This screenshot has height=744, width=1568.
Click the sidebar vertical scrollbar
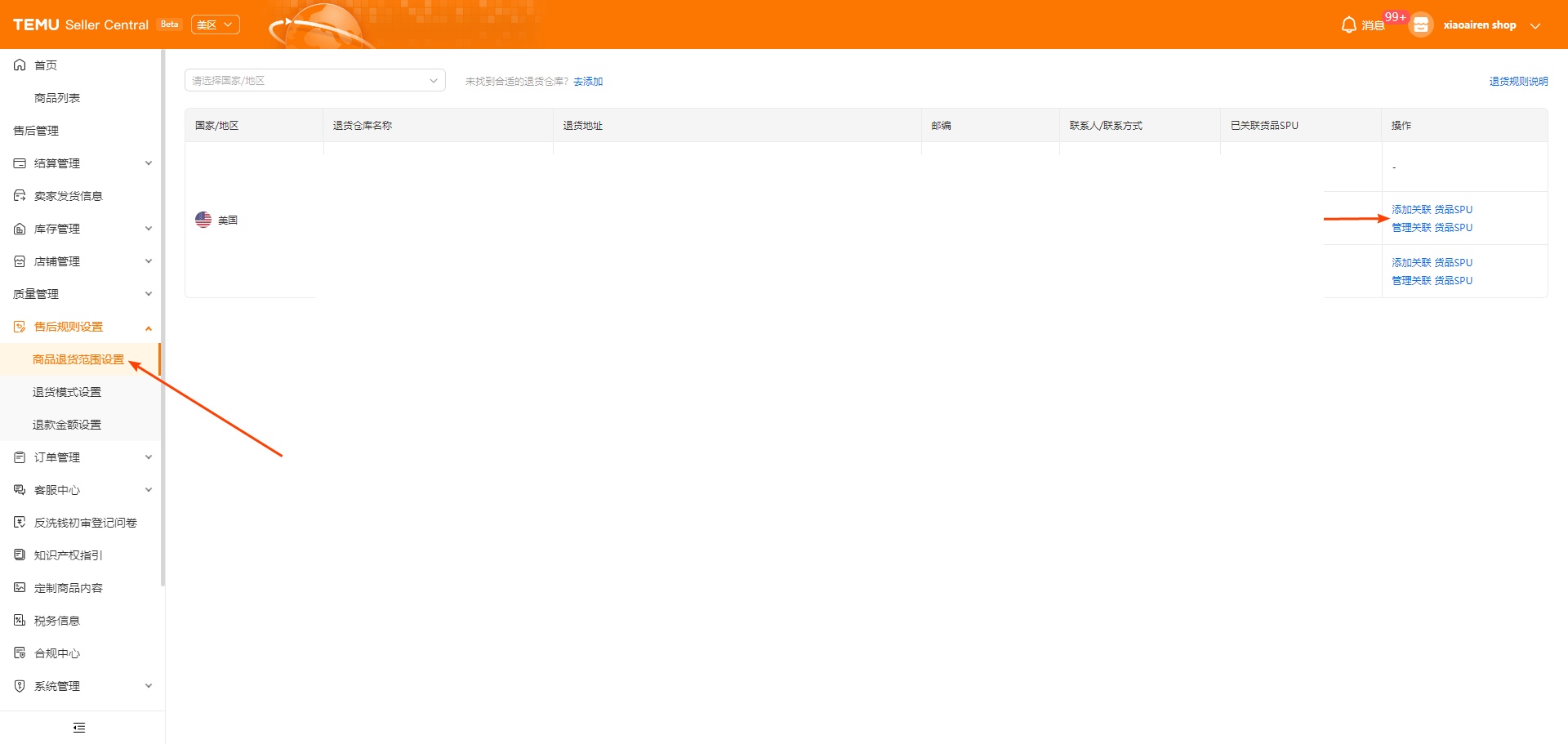point(163,319)
